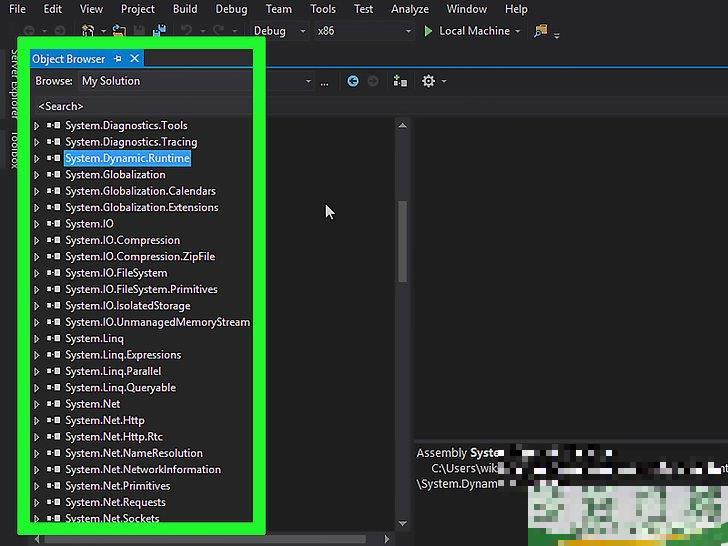Click the edit custom component set ellipsis
Screen dimensions: 728x546
[x=324, y=82]
